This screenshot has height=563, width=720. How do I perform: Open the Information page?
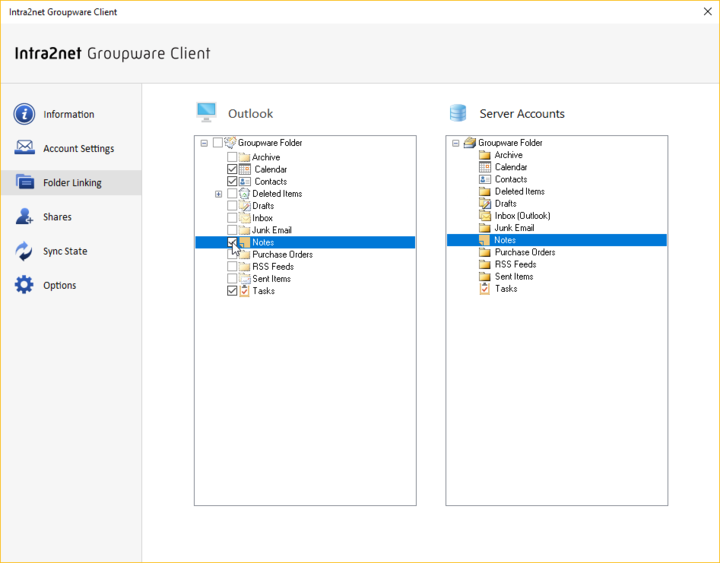[71, 114]
